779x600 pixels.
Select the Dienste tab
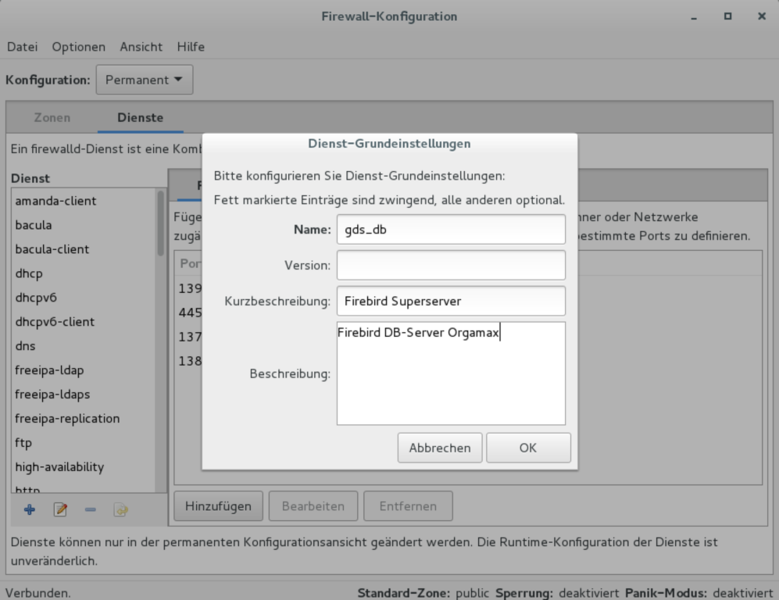(140, 117)
